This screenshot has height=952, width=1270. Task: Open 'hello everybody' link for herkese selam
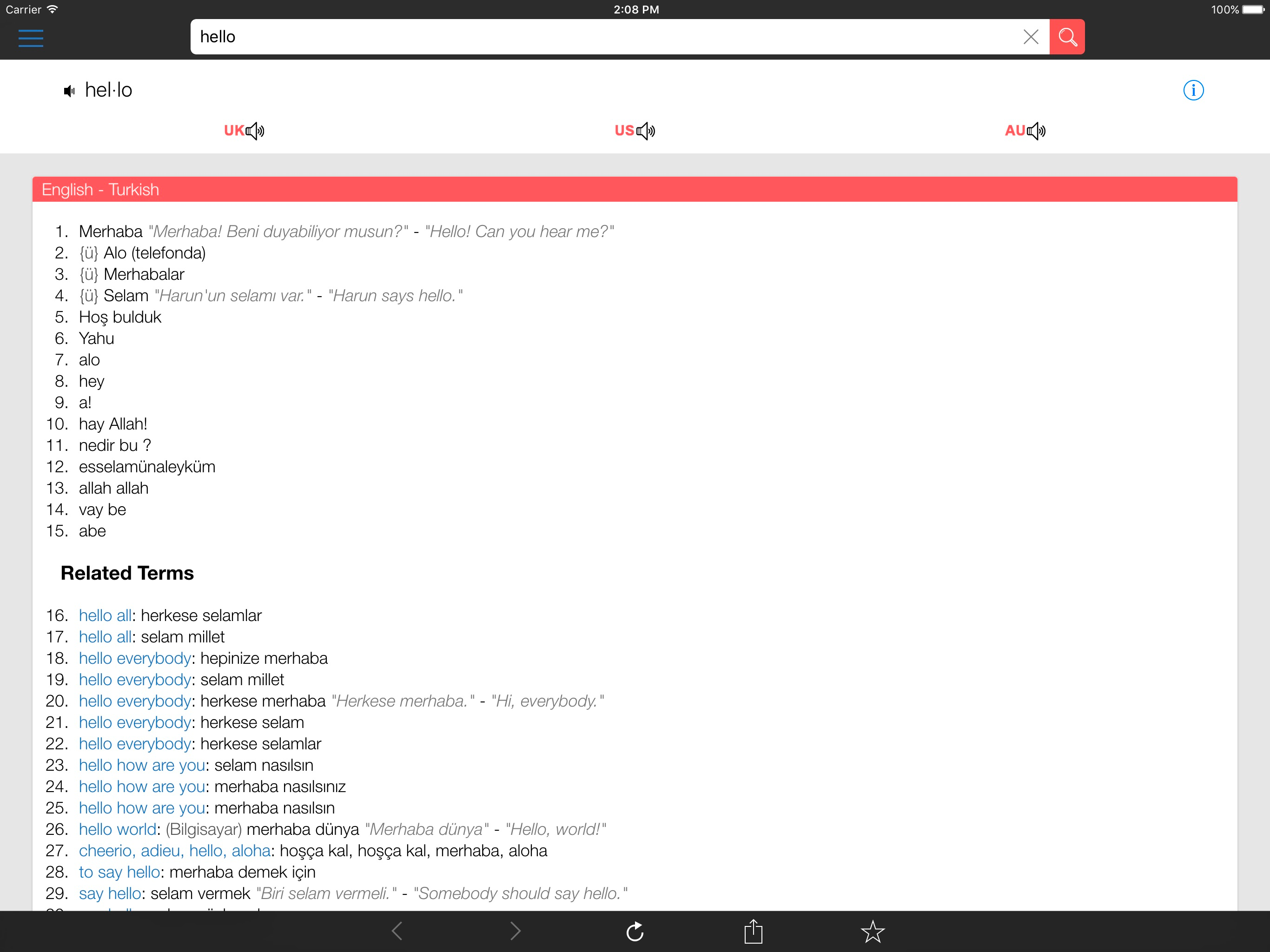coord(135,722)
